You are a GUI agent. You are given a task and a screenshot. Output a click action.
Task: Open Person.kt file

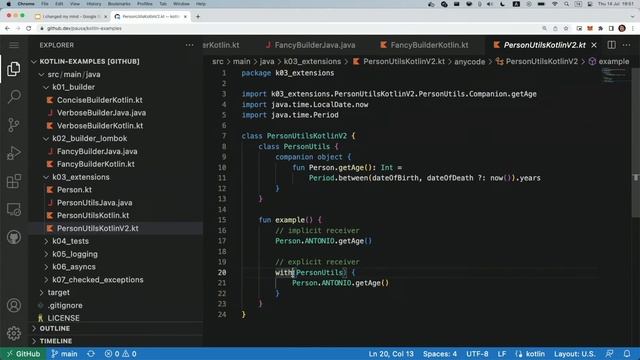(74, 190)
